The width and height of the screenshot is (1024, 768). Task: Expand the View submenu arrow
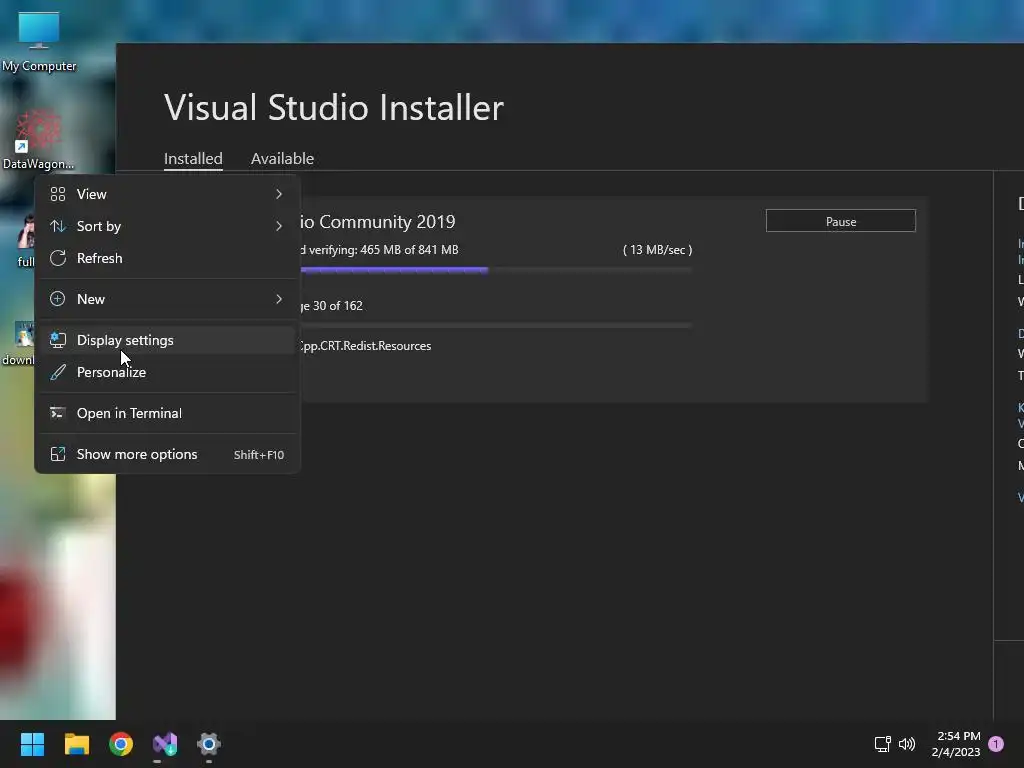point(279,194)
